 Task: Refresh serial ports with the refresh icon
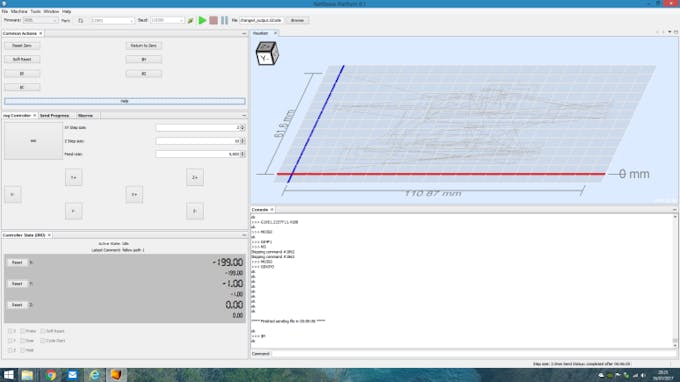pos(81,20)
